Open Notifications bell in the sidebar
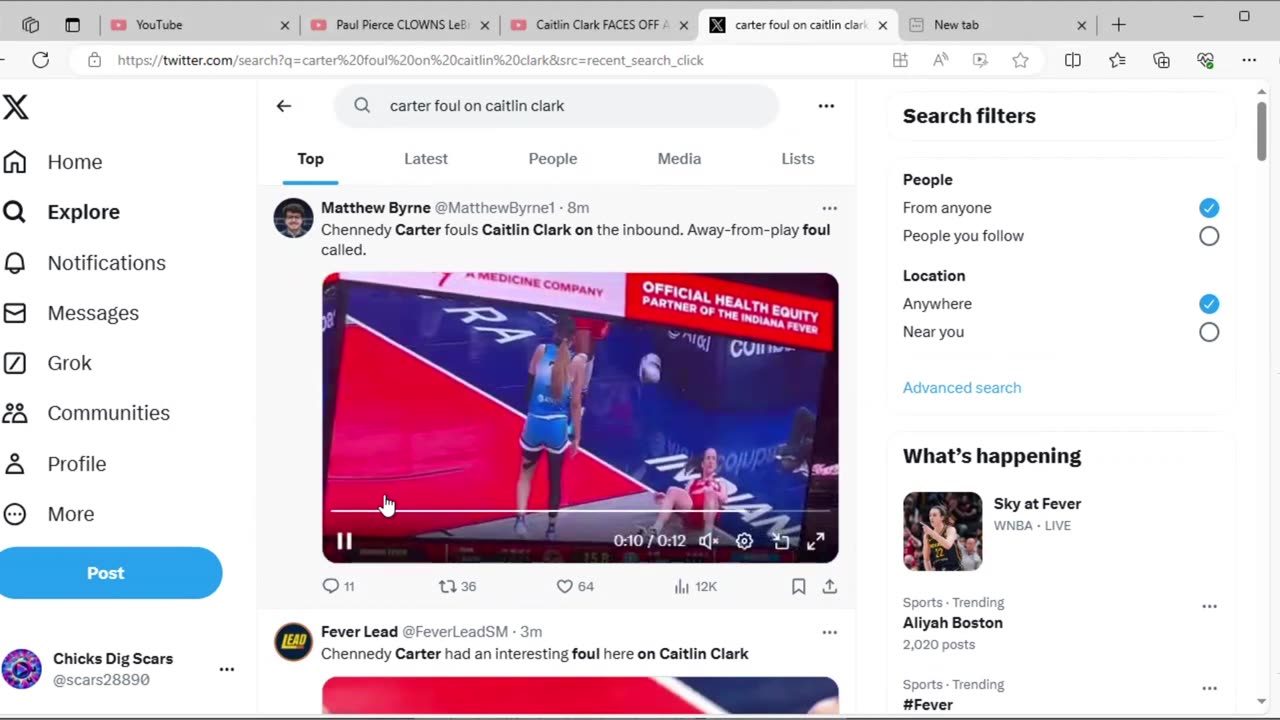The image size is (1280, 720). (x=84, y=263)
